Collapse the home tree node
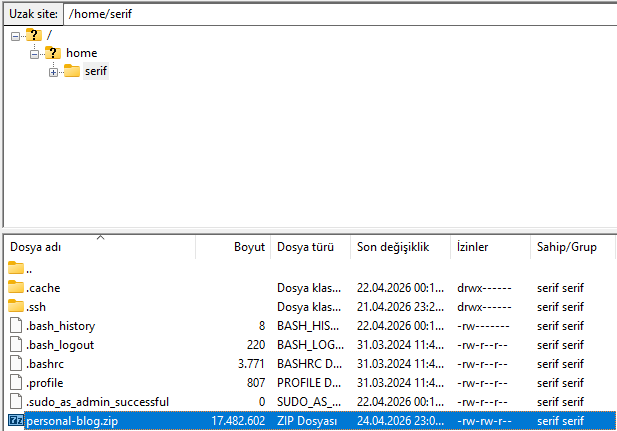Viewport: 617px width, 431px height. pyautogui.click(x=35, y=54)
